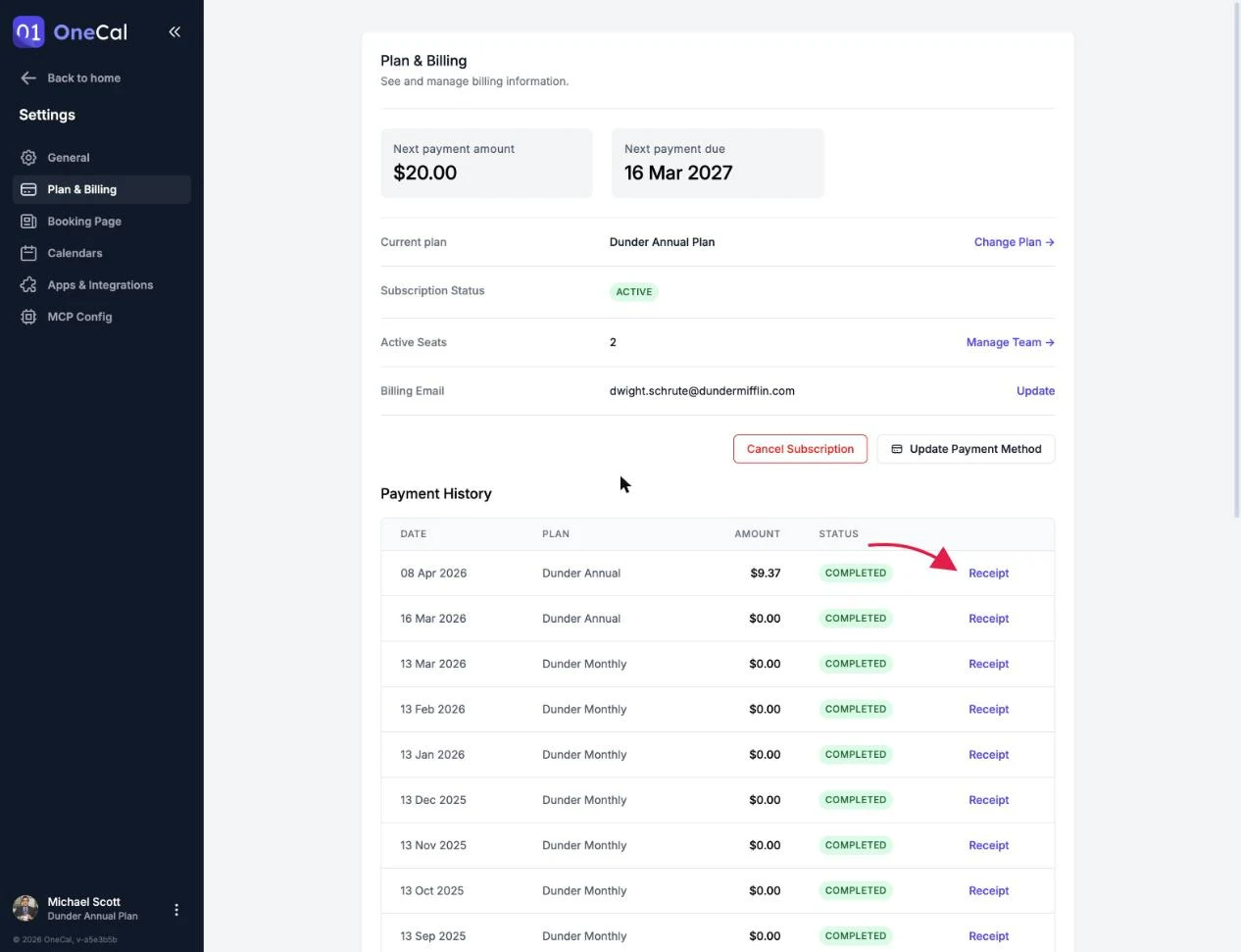This screenshot has height=952, width=1241.
Task: Click the Active Seats value 2
Action: tap(613, 342)
